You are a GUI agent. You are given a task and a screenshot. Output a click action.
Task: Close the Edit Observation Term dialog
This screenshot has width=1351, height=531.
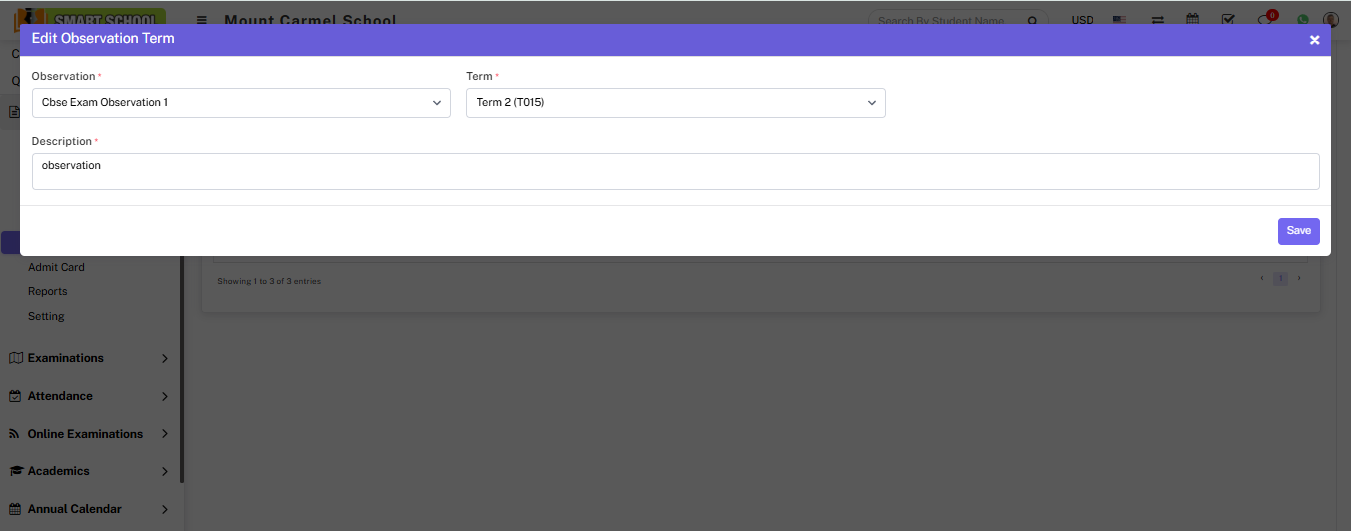tap(1314, 40)
